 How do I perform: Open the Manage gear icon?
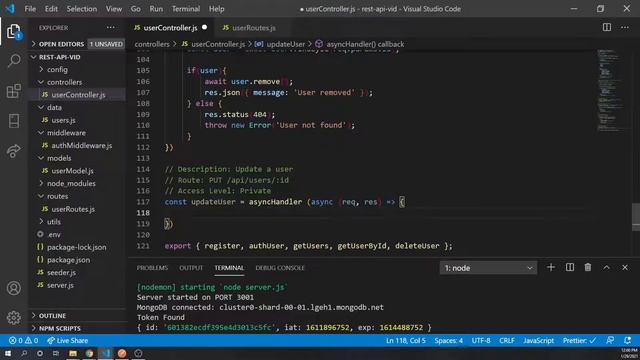click(x=13, y=317)
